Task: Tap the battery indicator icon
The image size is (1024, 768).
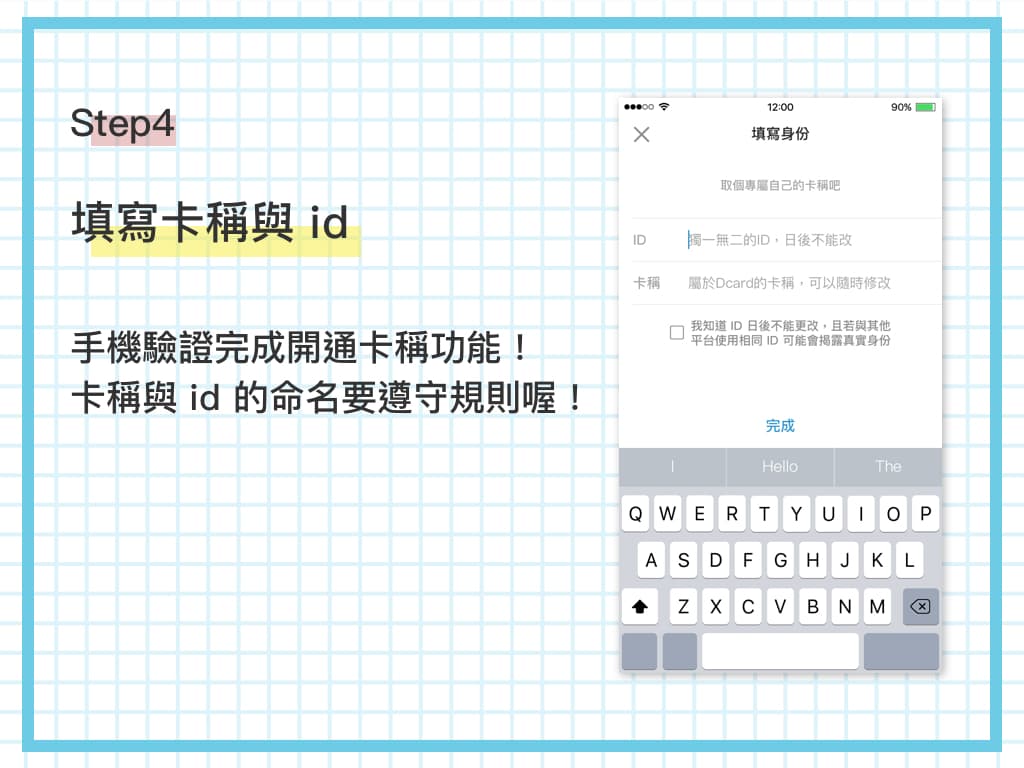Action: click(925, 107)
